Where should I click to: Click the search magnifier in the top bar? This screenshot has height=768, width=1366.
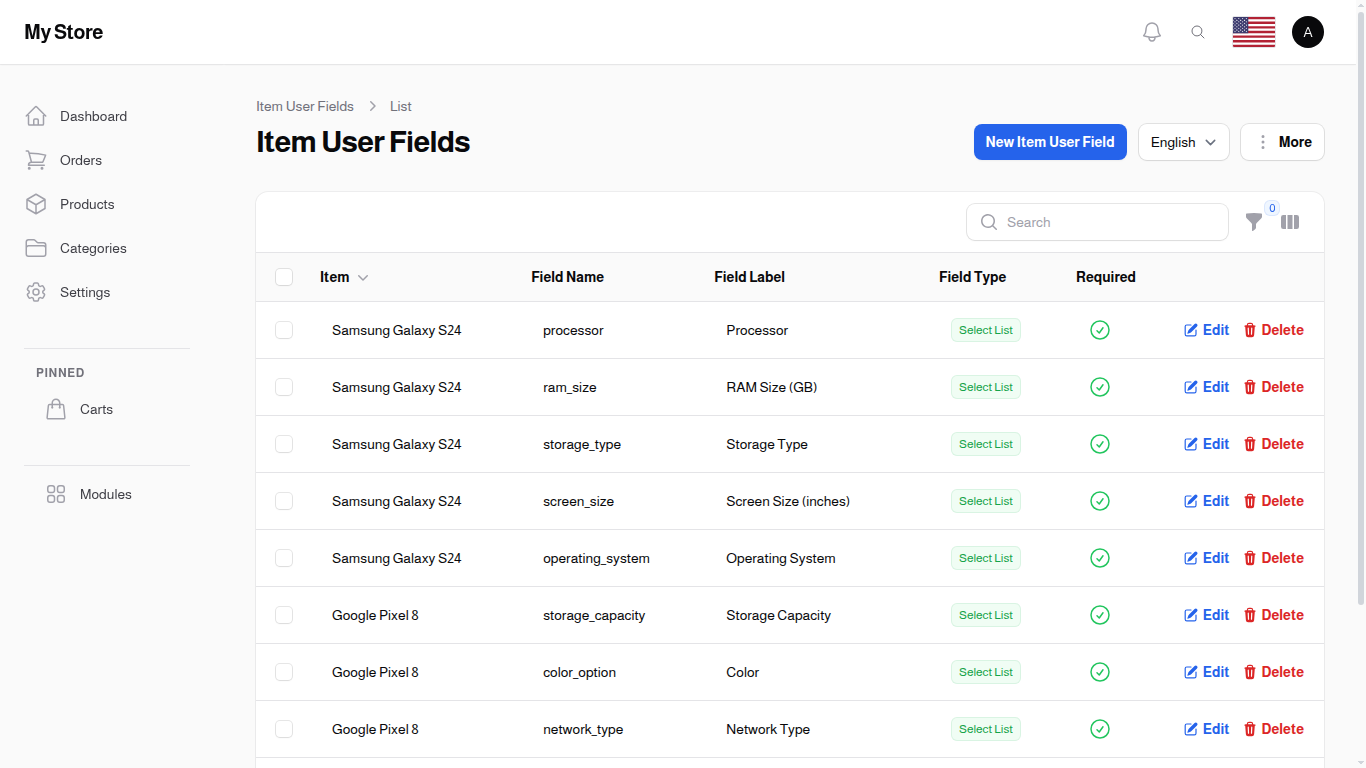[1198, 31]
